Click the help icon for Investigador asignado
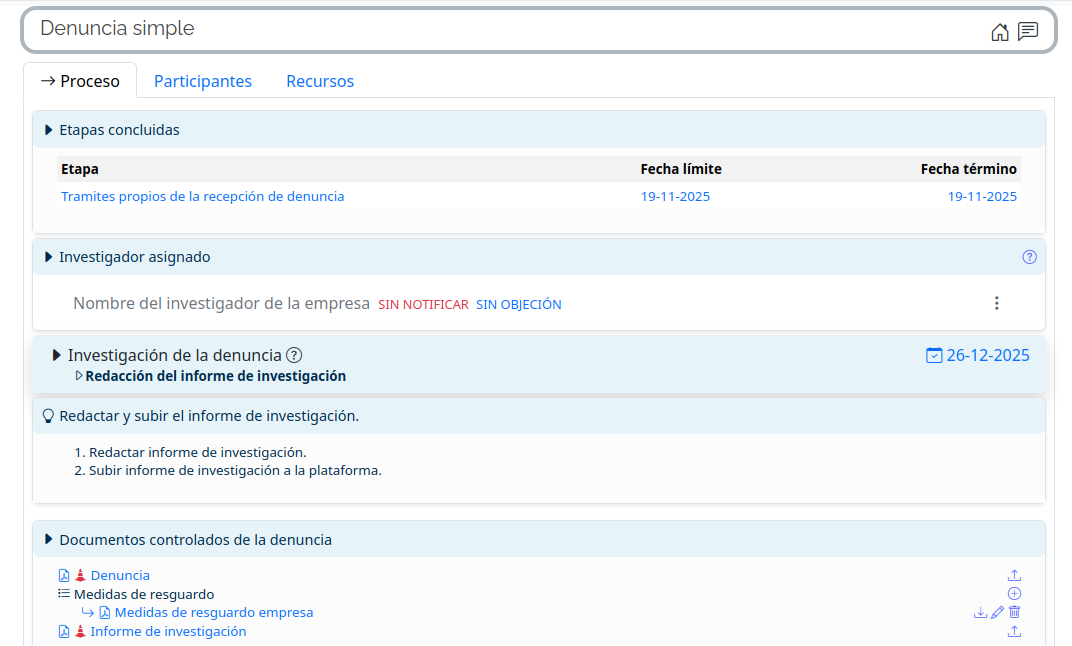The height and width of the screenshot is (646, 1072). point(1029,257)
